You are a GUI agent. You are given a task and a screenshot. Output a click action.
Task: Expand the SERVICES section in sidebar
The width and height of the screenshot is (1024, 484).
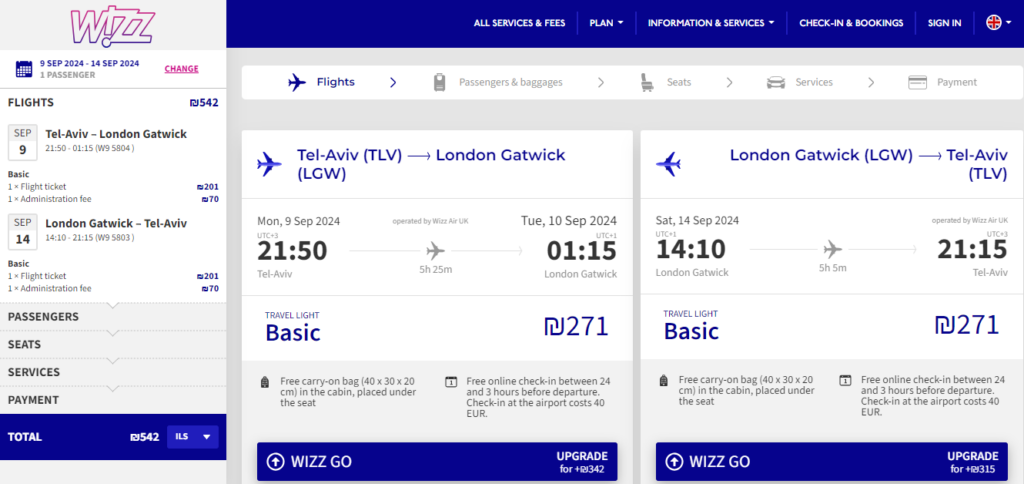[113, 372]
